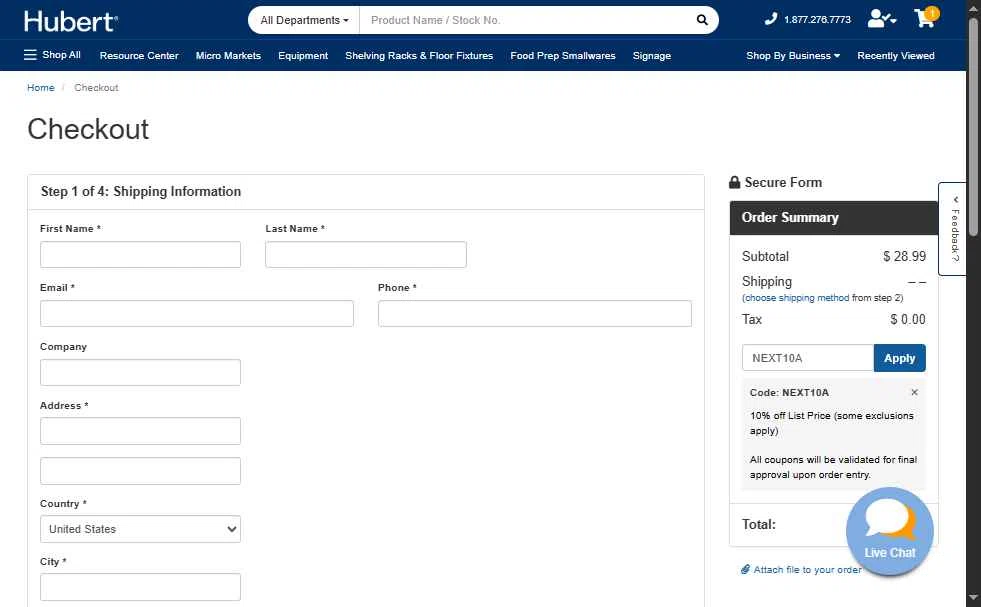Open Recently Viewed
The image size is (981, 607).
pyautogui.click(x=896, y=56)
